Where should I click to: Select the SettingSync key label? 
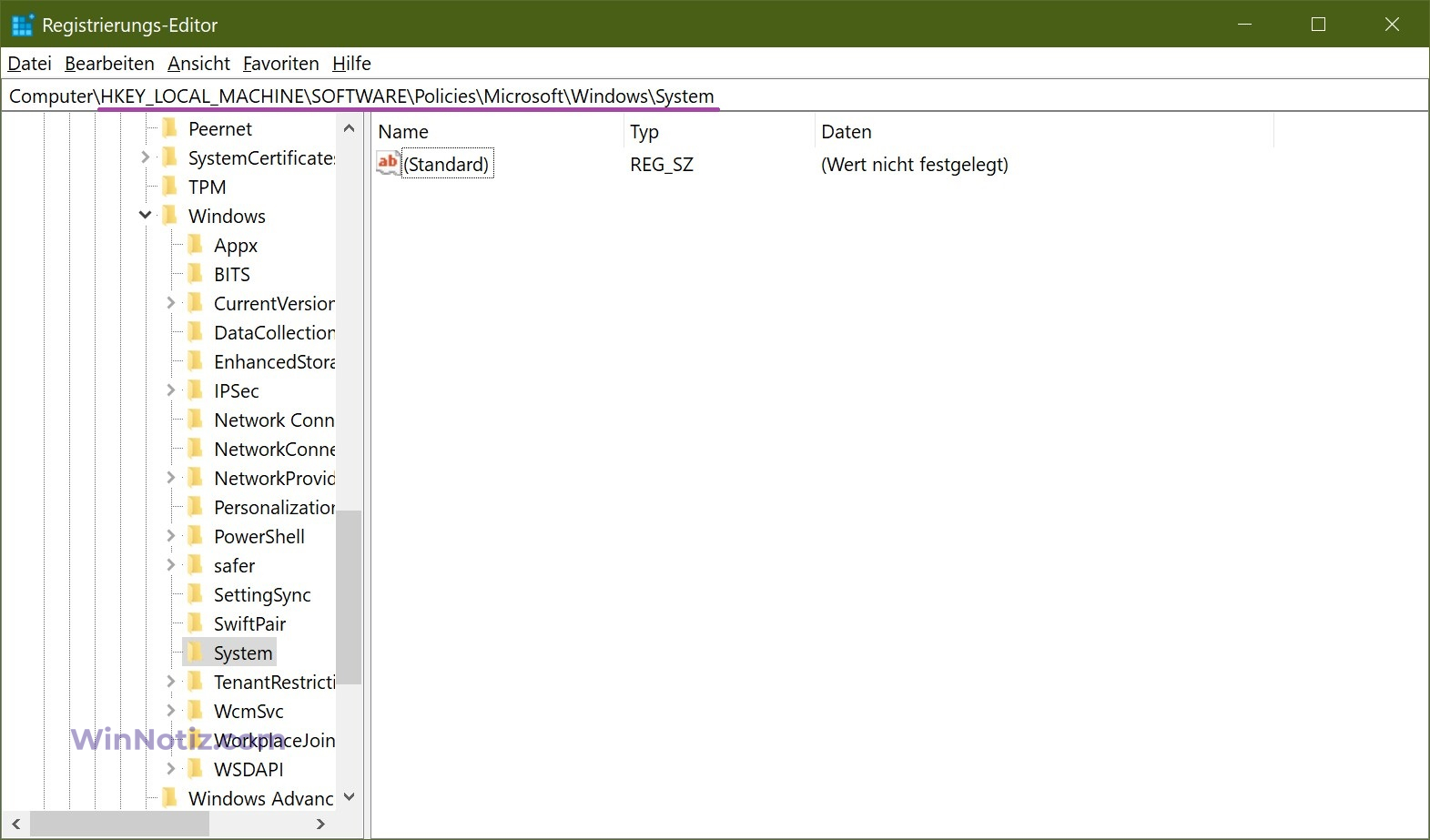(262, 594)
